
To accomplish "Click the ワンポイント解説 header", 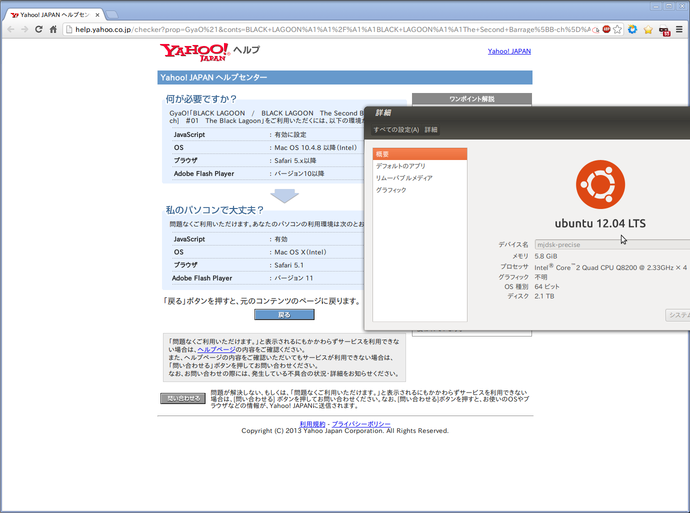I will (472, 99).
